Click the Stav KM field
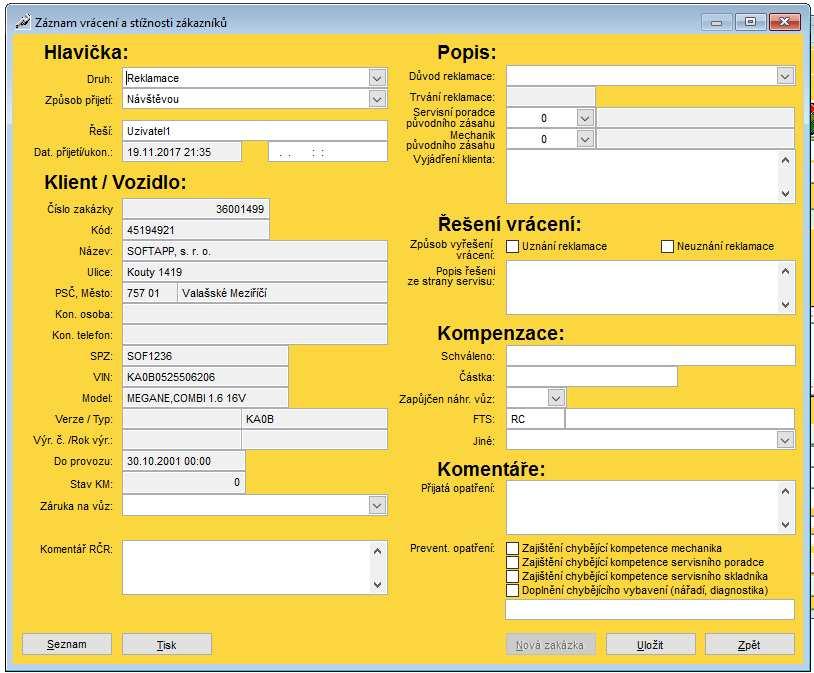 184,482
